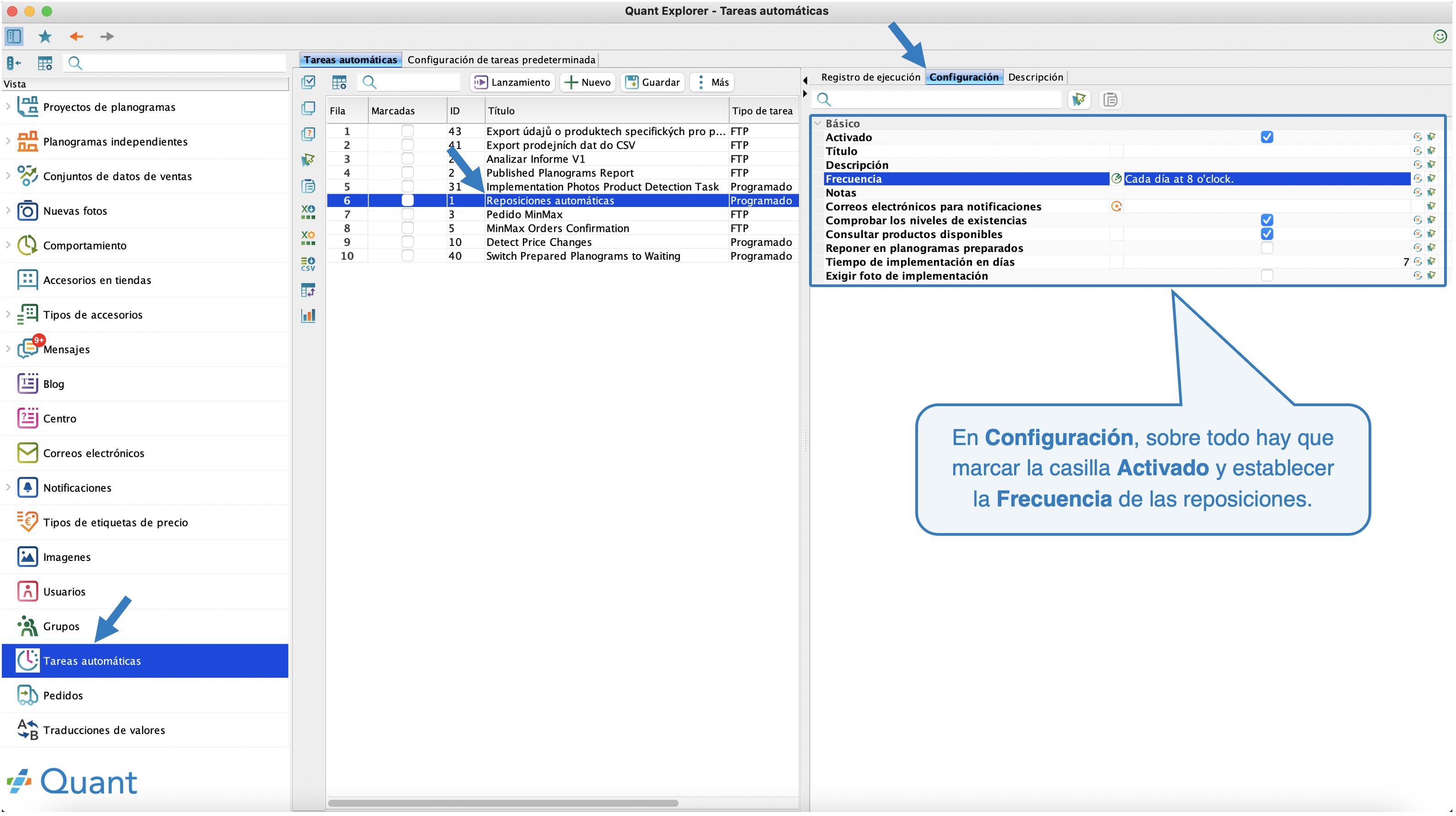Open Tipos de etiquetas de precio
This screenshot has height=816, width=1456.
[115, 522]
